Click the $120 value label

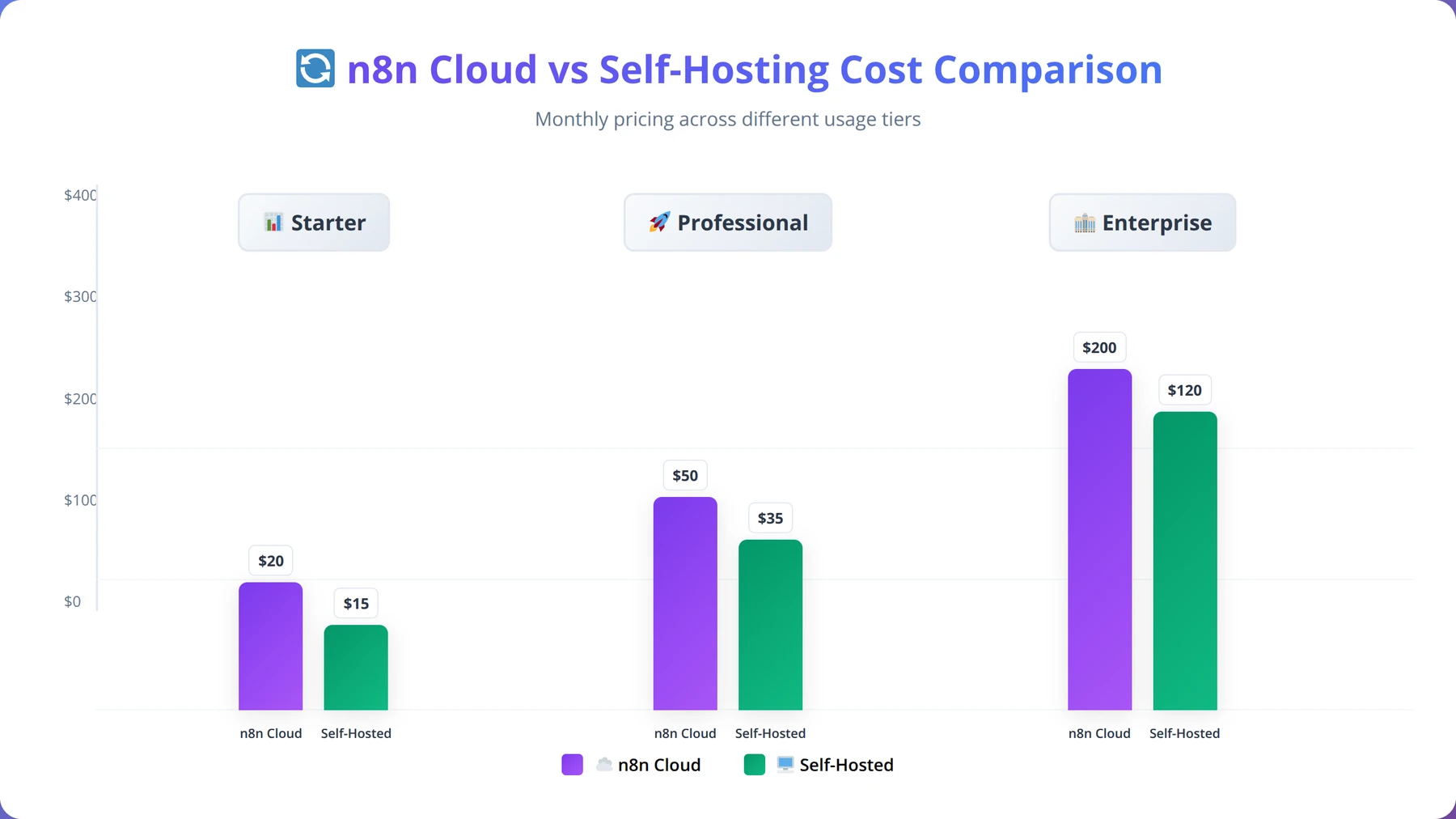point(1185,391)
